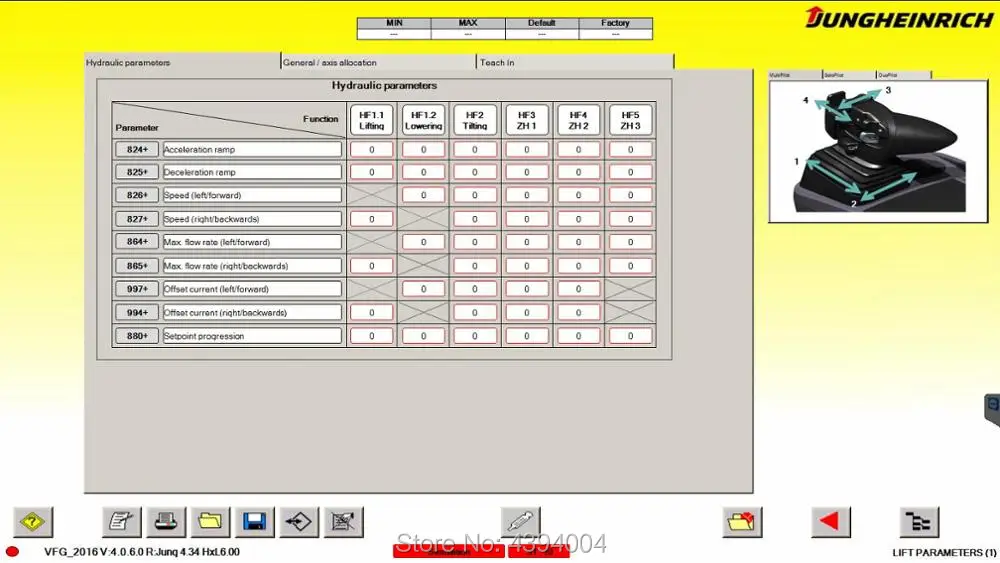
Task: Click parameter button 865+
Action: pos(137,266)
